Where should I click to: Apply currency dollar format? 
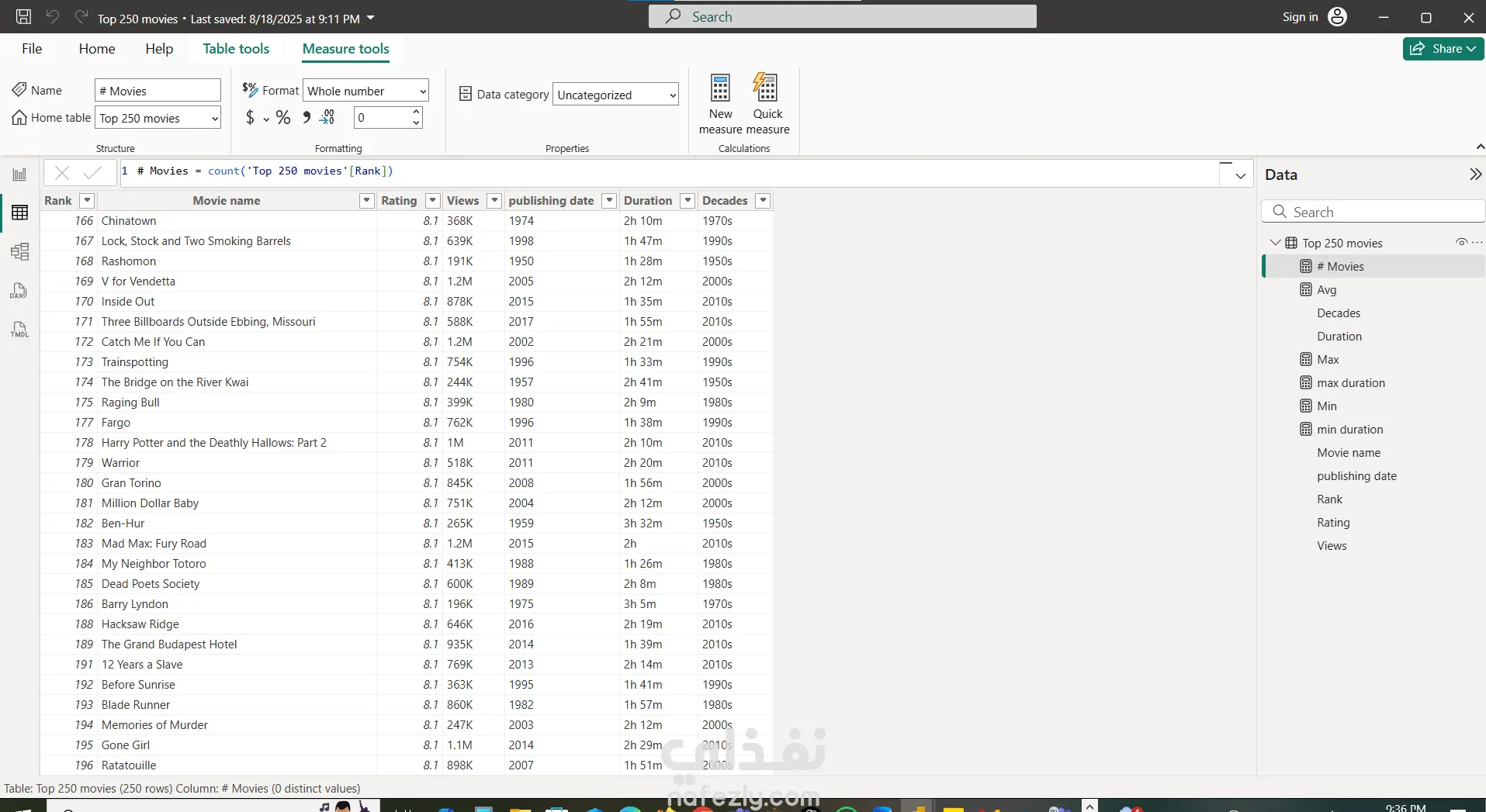click(x=250, y=117)
